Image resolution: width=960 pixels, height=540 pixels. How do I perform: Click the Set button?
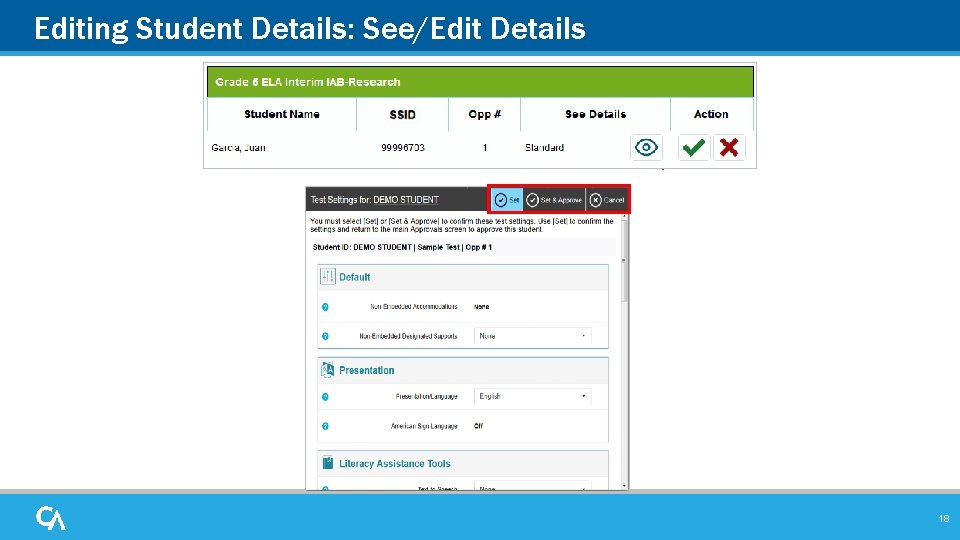(507, 200)
